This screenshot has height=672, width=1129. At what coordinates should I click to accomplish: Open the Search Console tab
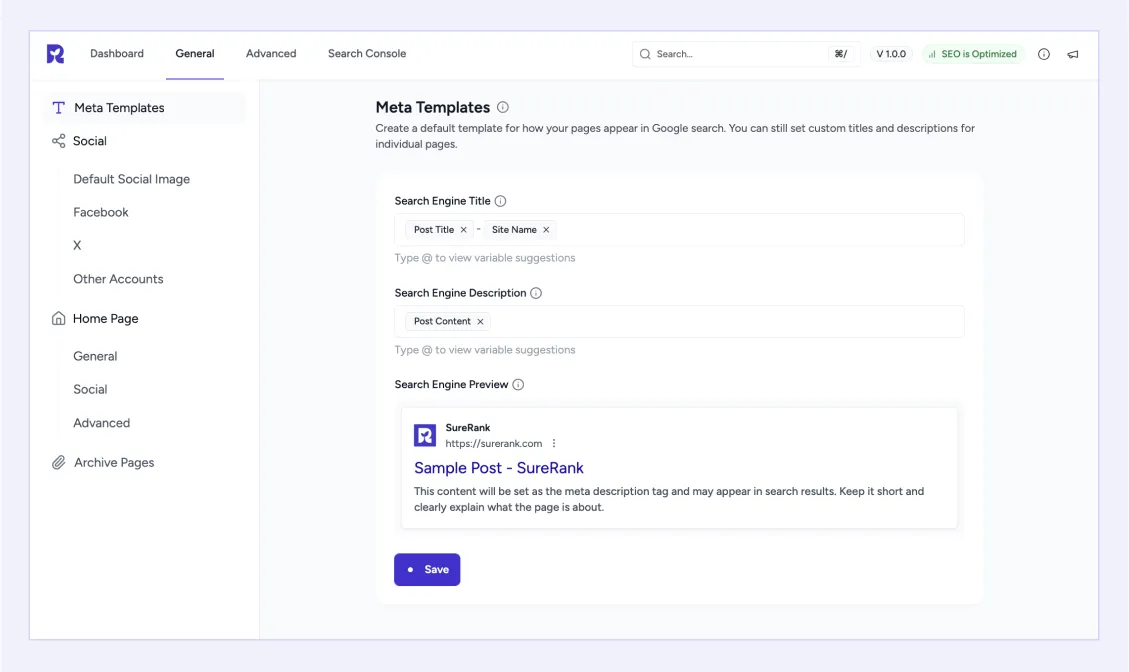coord(367,54)
